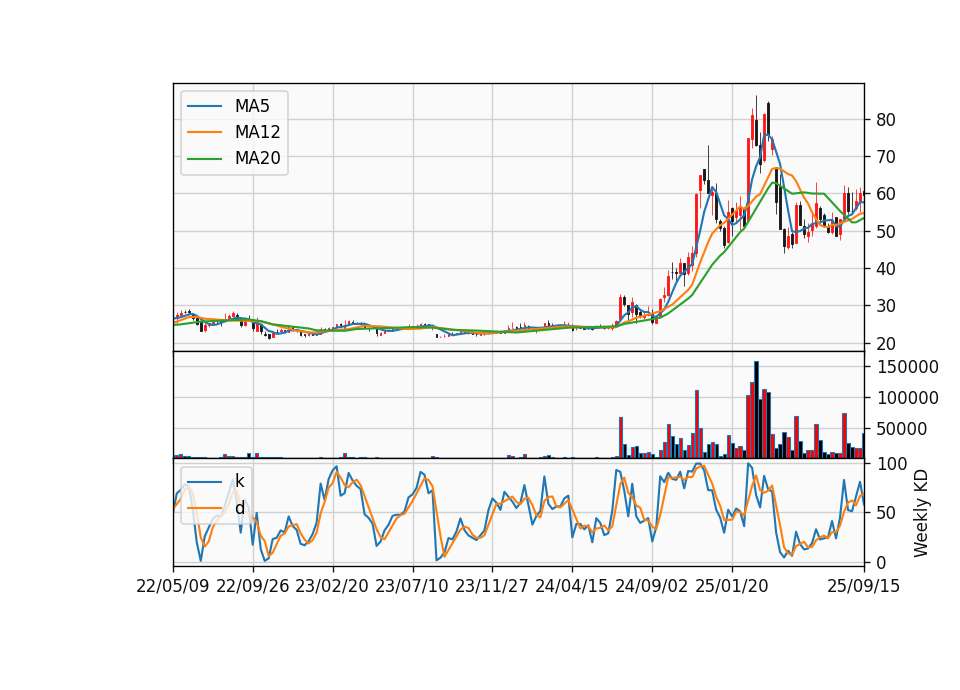
Task: Click the blue MA5 line sample in legend
Action: click(204, 106)
